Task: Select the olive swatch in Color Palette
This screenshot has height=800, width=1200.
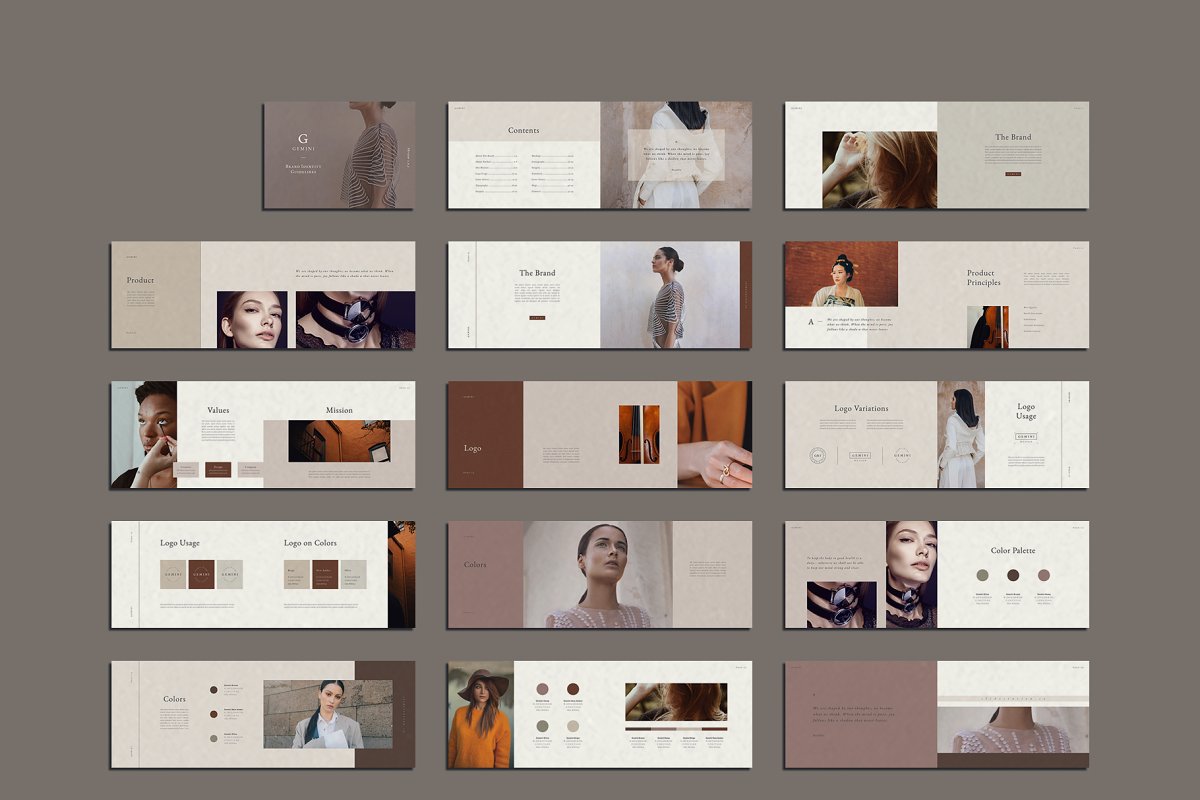Action: (x=982, y=575)
